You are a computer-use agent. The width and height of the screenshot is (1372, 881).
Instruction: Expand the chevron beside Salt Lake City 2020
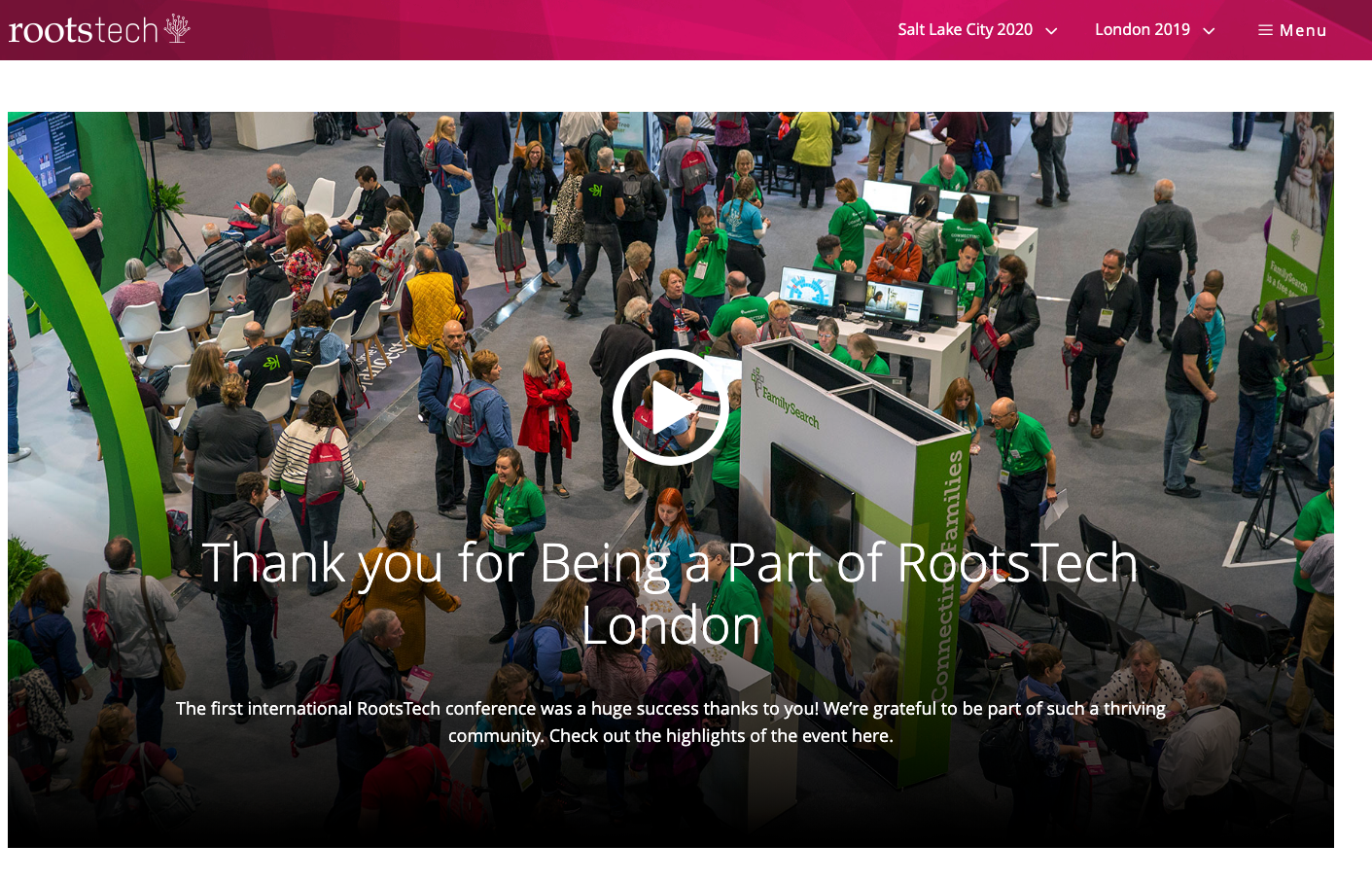point(1051,31)
